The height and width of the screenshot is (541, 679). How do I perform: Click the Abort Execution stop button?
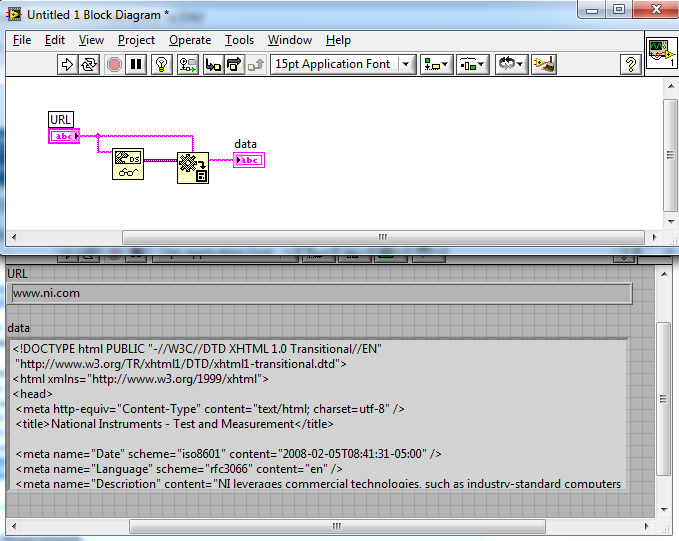[x=114, y=65]
